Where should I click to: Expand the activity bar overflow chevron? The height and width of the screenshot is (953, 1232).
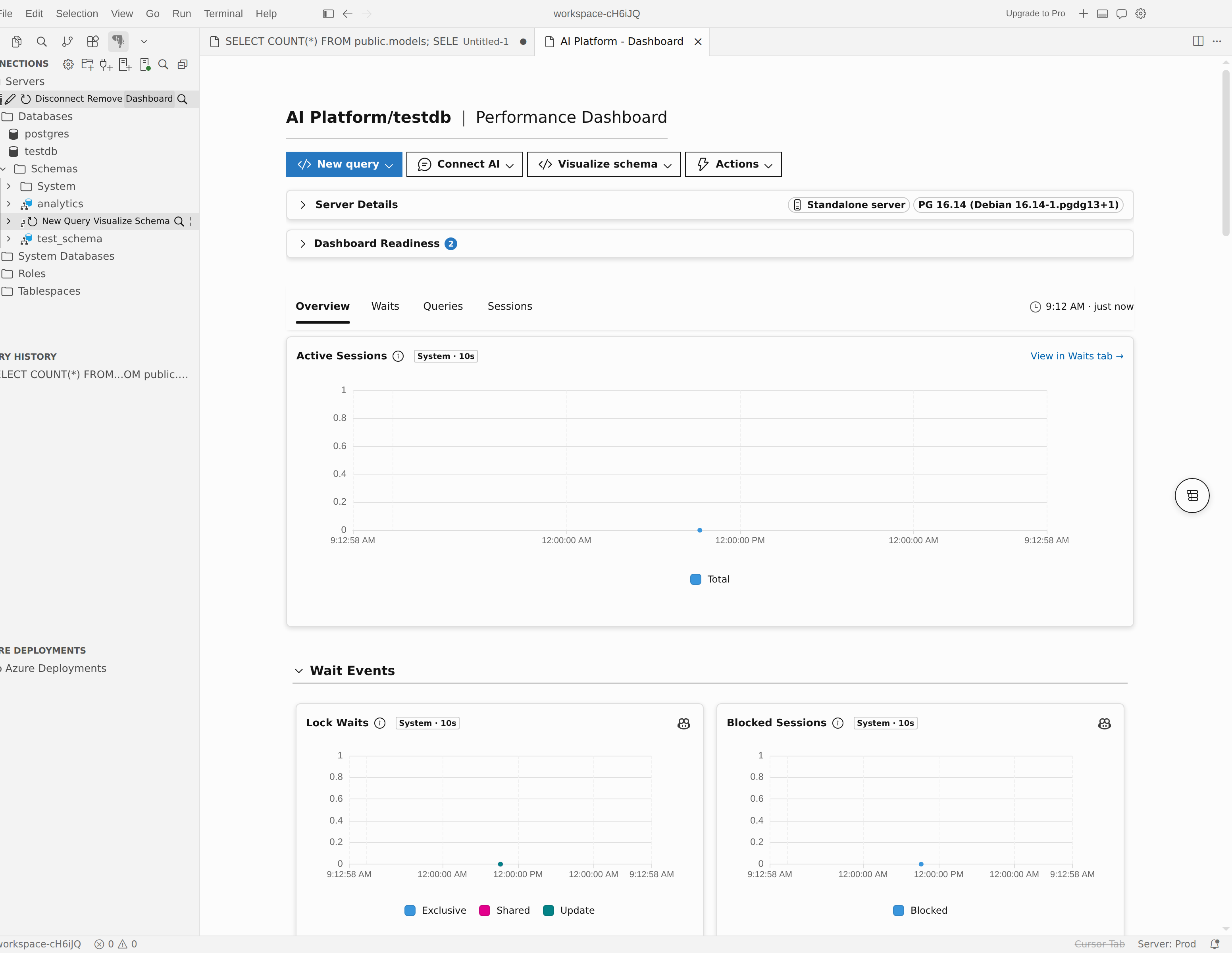pos(144,41)
